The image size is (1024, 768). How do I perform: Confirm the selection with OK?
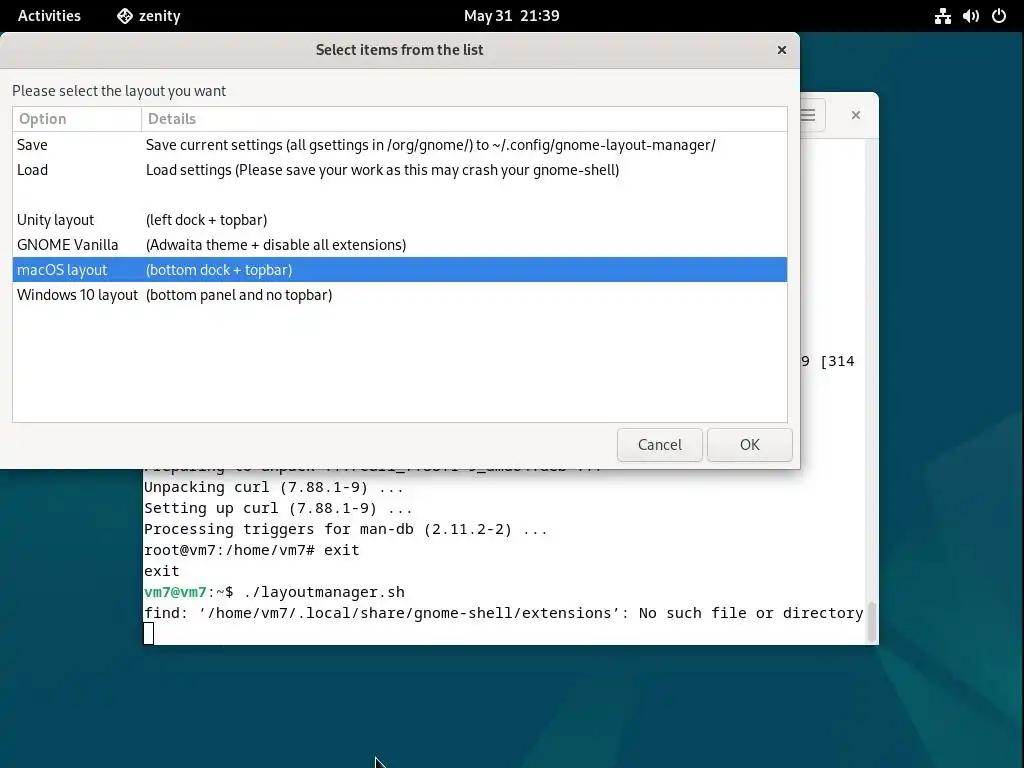tap(750, 445)
